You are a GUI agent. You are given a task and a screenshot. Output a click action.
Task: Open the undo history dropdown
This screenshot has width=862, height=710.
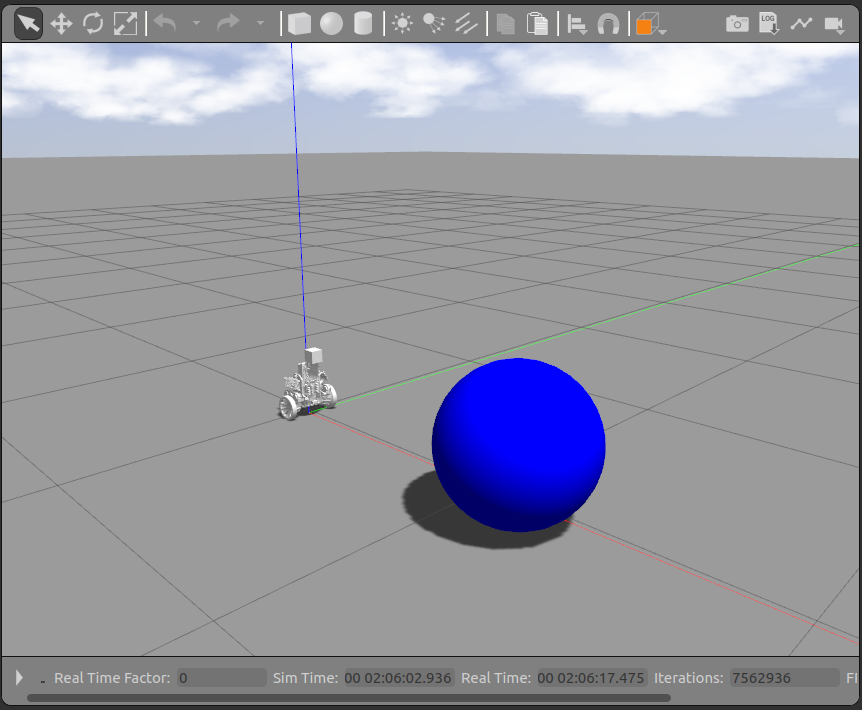[196, 24]
